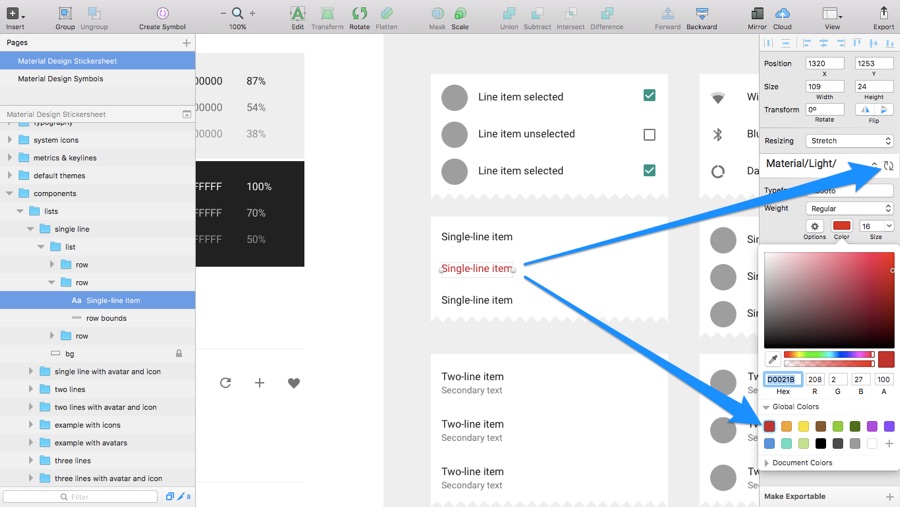Screen dimensions: 900x507
Task: Adjust the hue slider
Action: (x=829, y=354)
